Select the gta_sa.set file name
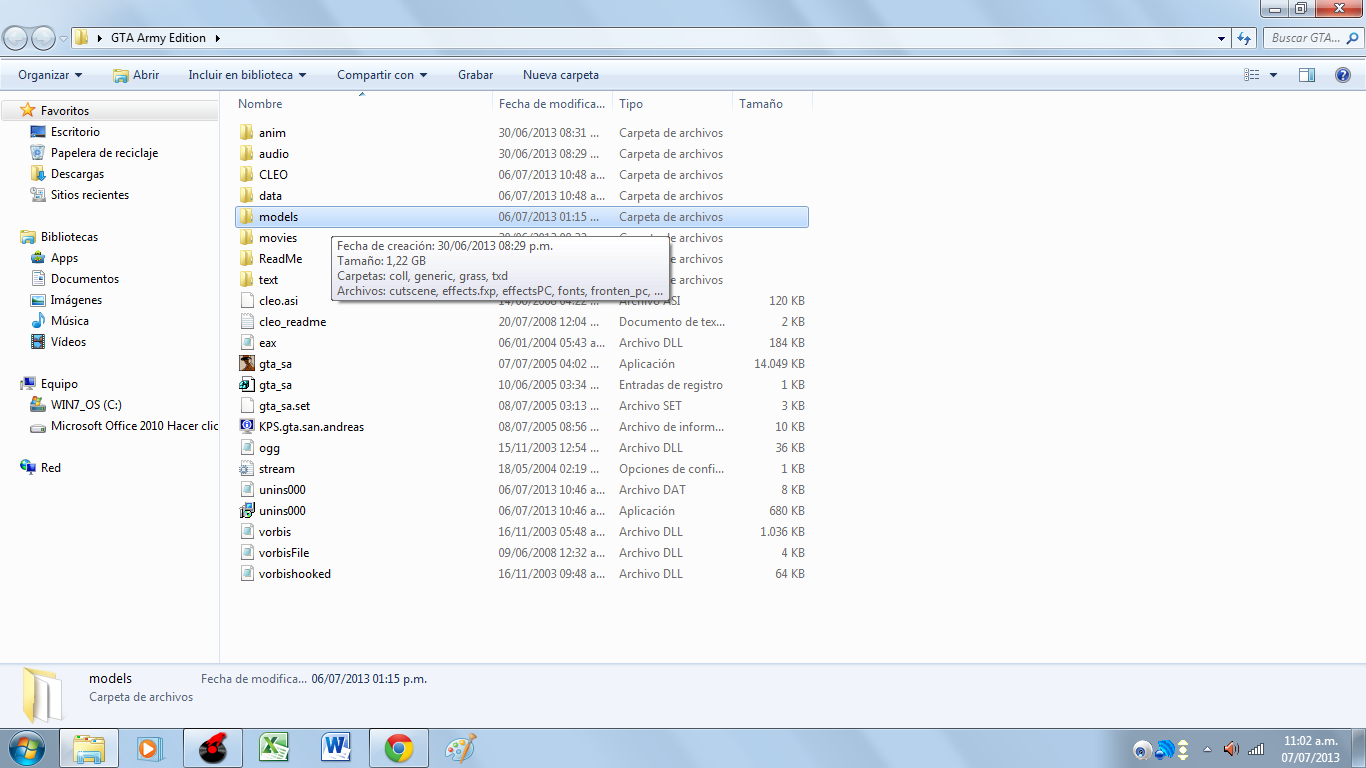The image size is (1366, 768). [x=284, y=406]
